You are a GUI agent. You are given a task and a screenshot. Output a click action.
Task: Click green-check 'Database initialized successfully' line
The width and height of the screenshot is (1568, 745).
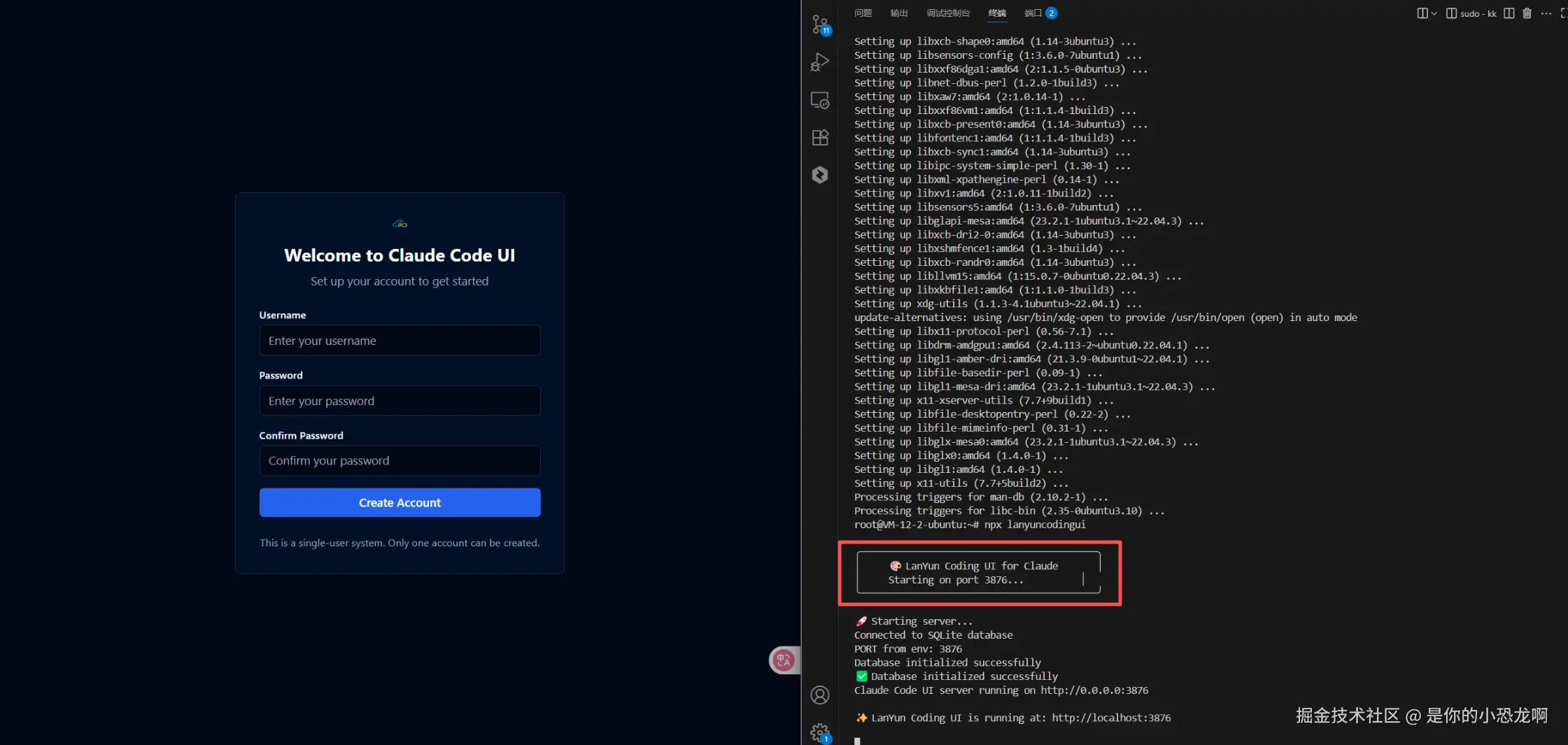pos(956,676)
